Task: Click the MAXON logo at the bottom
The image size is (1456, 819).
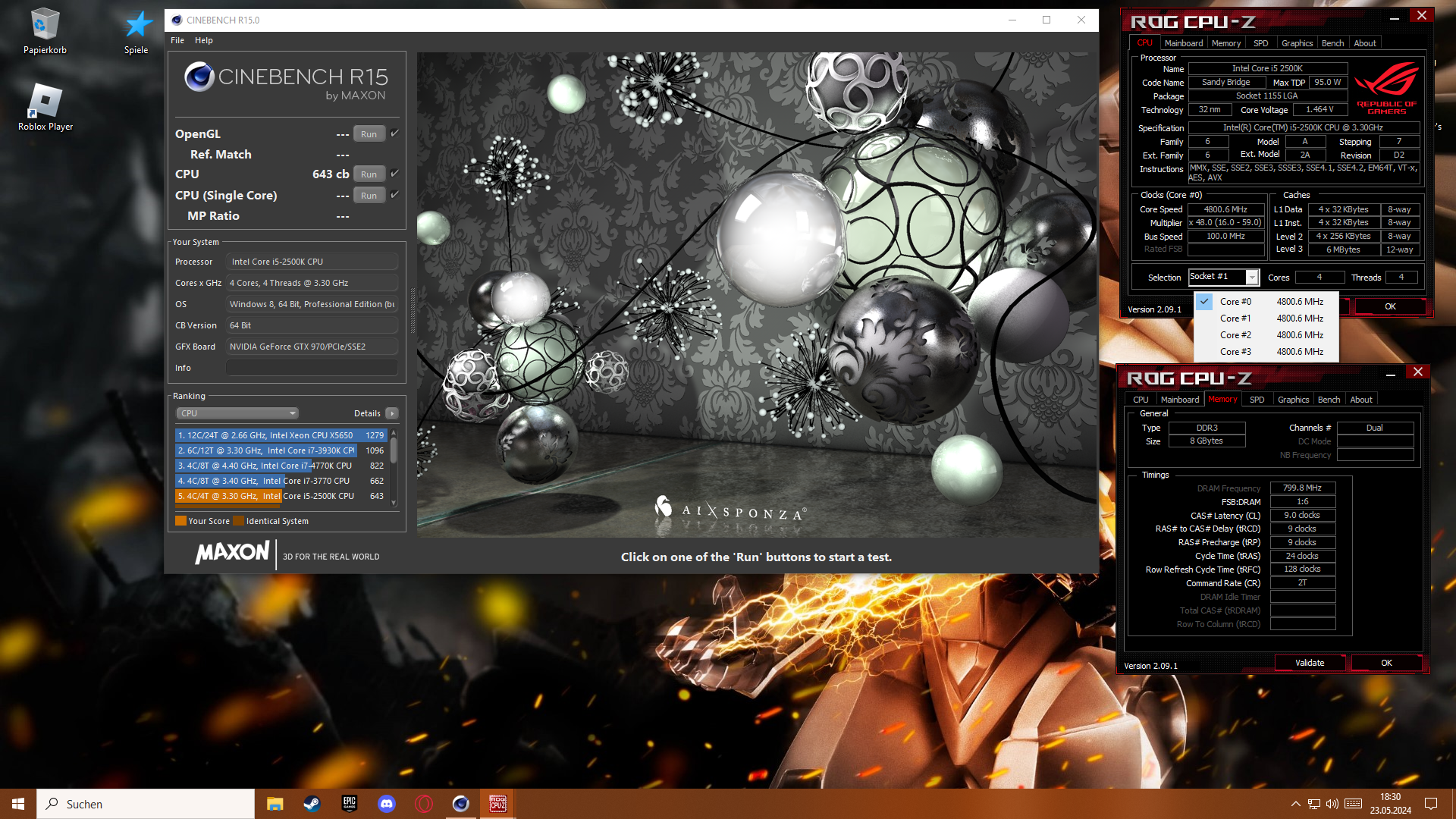Action: click(x=232, y=553)
